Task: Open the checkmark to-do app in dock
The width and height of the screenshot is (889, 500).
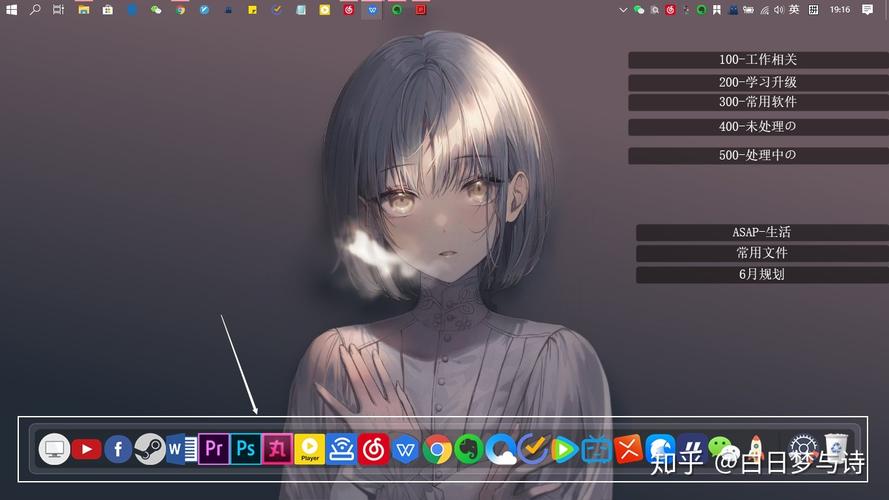Action: click(533, 449)
